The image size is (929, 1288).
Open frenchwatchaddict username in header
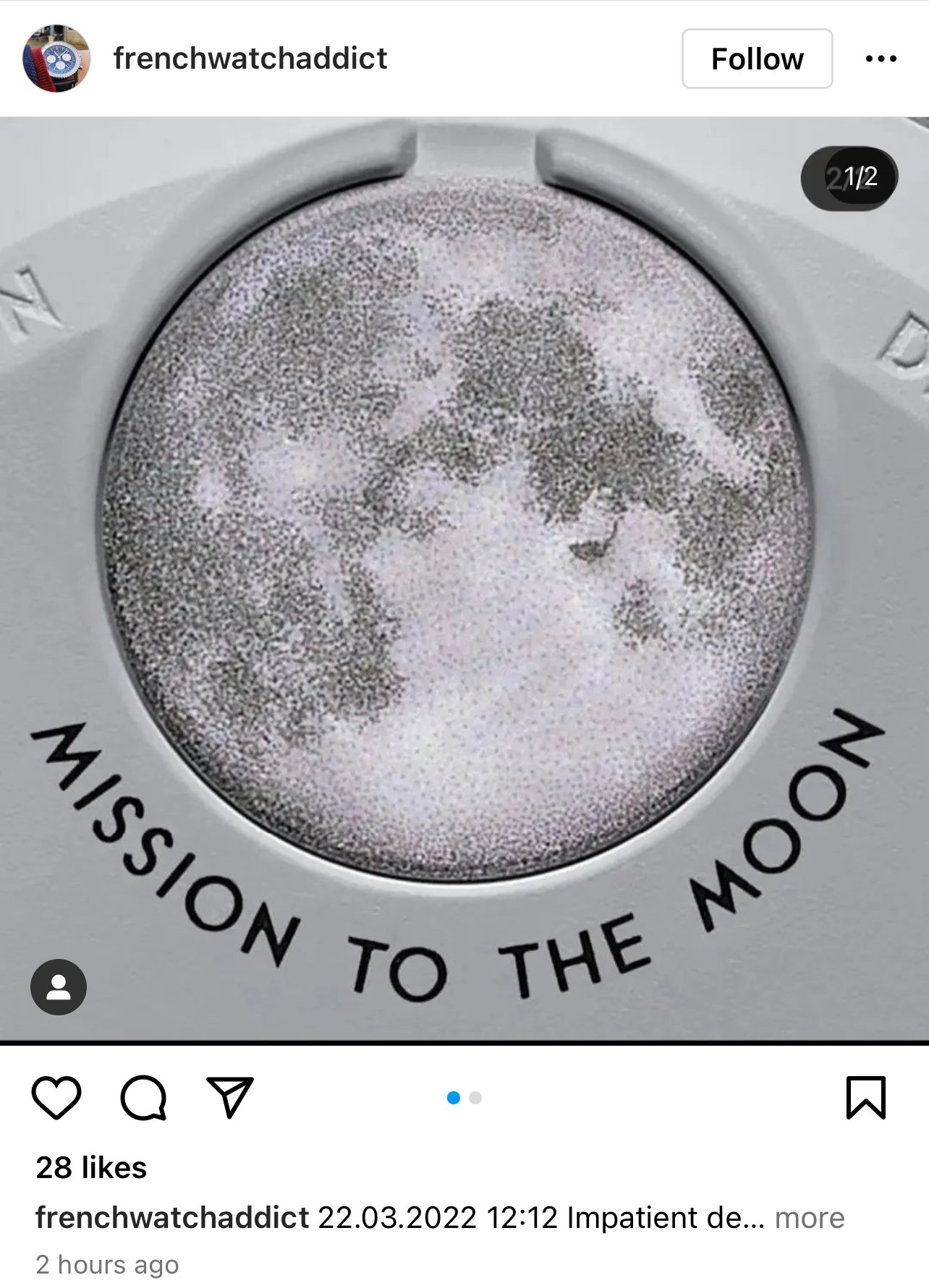point(250,59)
